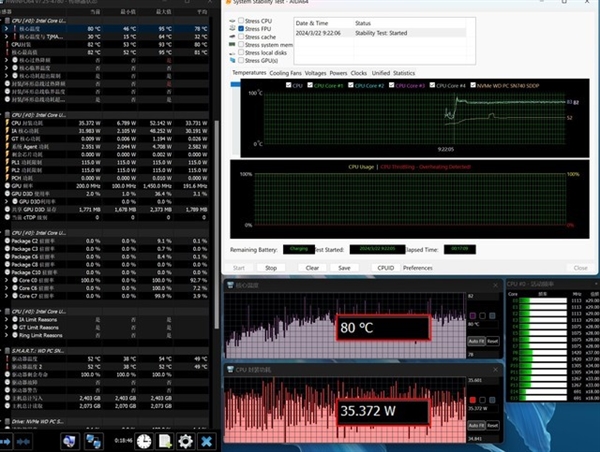This screenshot has width=600, height=452.
Task: Click the blue X close-sensors icon
Action: (207, 440)
